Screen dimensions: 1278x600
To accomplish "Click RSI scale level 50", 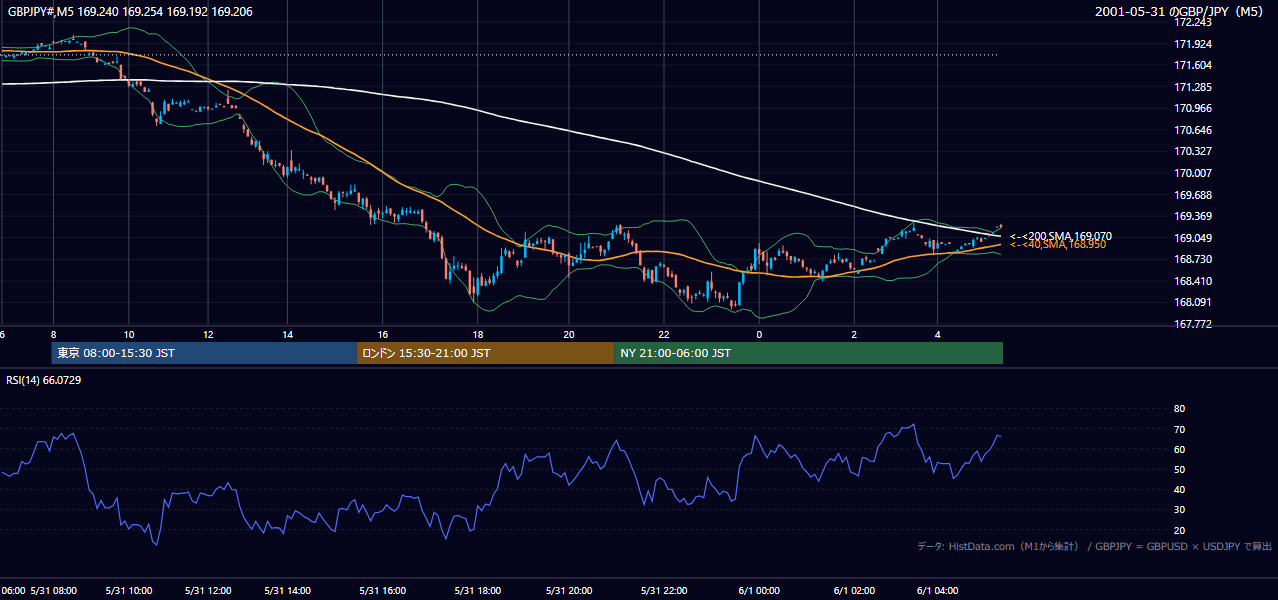I will [x=1179, y=469].
